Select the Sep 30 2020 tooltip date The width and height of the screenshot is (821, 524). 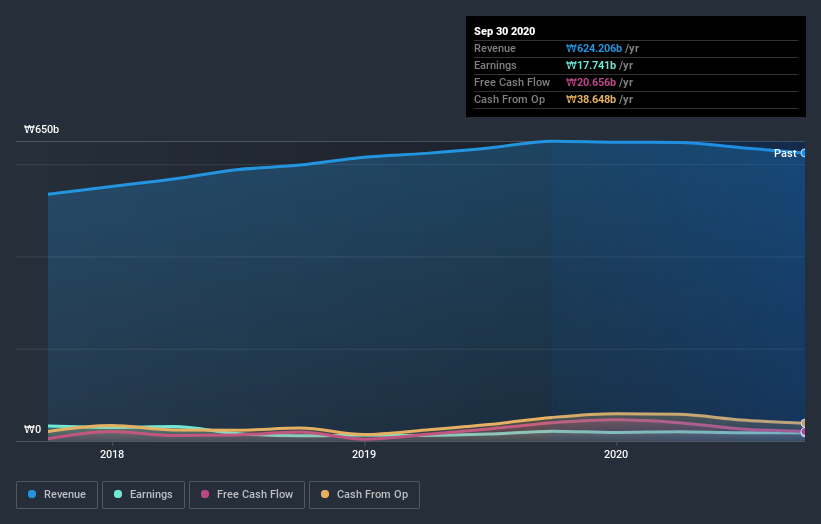click(504, 31)
